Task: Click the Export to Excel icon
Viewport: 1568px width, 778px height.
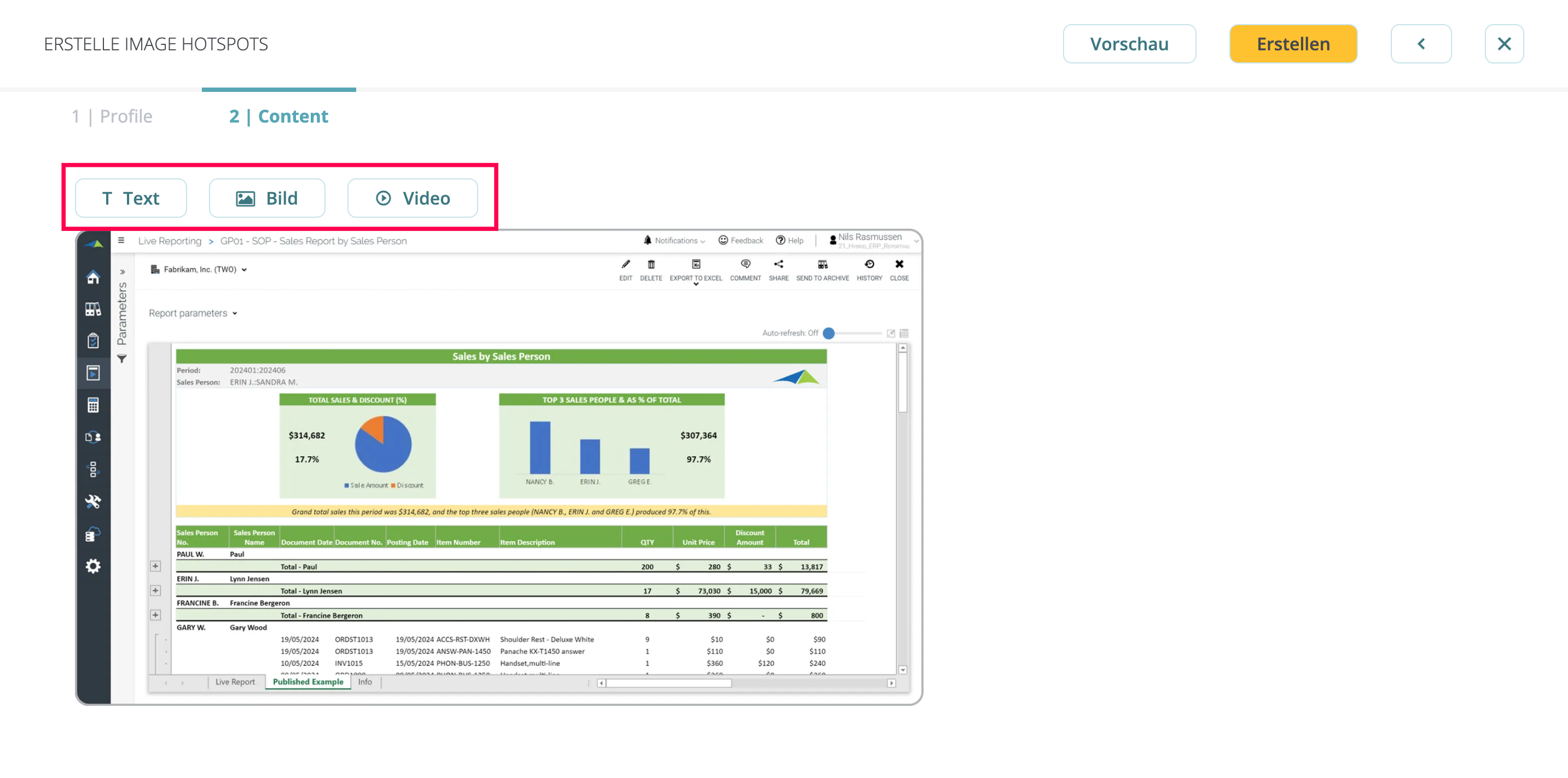Action: point(696,264)
